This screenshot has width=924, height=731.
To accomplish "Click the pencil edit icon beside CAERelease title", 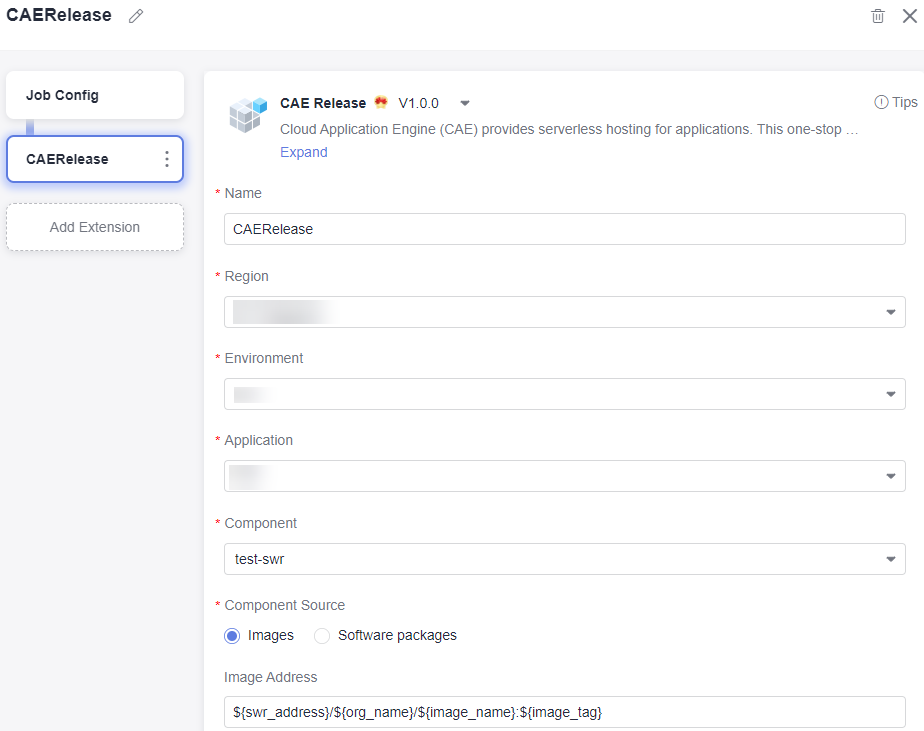I will coord(136,16).
